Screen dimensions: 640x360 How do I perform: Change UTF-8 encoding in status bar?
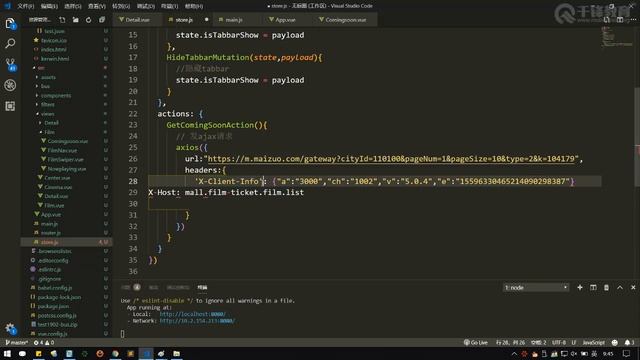click(x=559, y=342)
